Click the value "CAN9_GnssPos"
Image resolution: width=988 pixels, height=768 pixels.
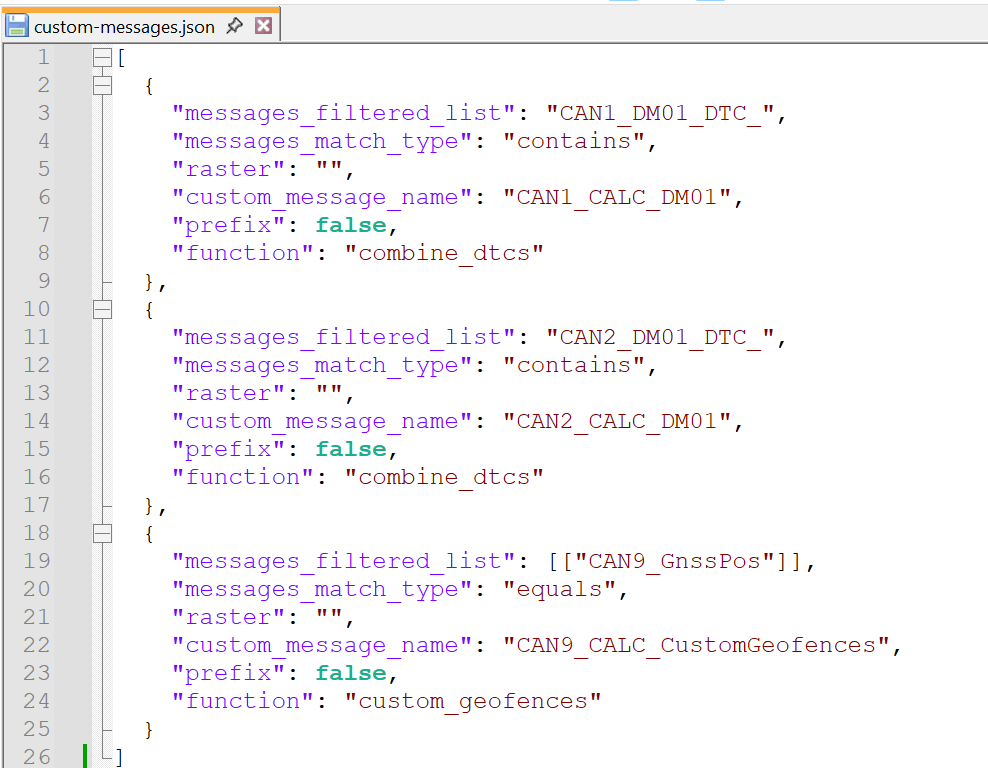pos(674,561)
